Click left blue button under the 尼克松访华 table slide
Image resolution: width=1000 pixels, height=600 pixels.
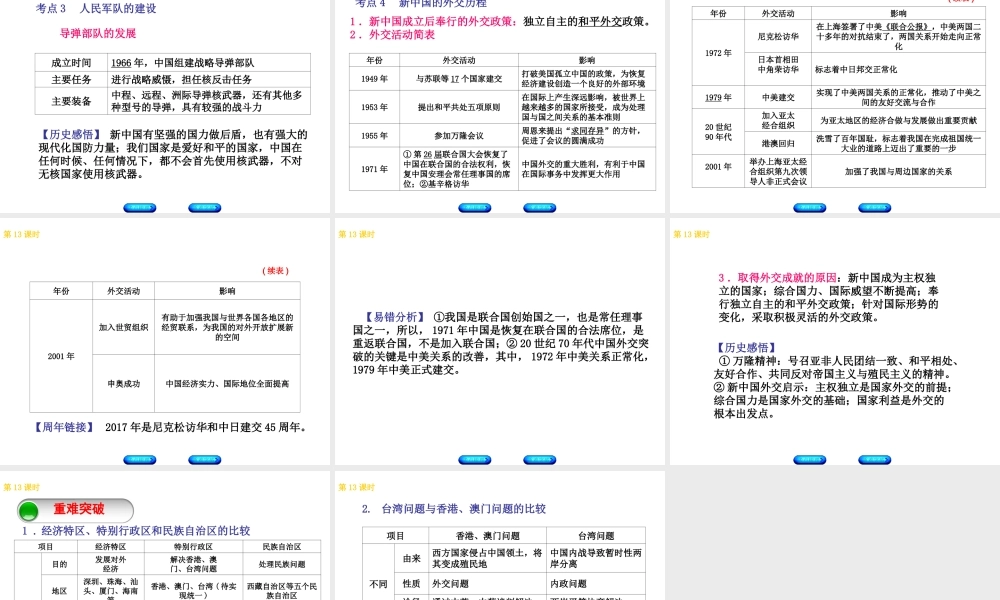(x=810, y=208)
